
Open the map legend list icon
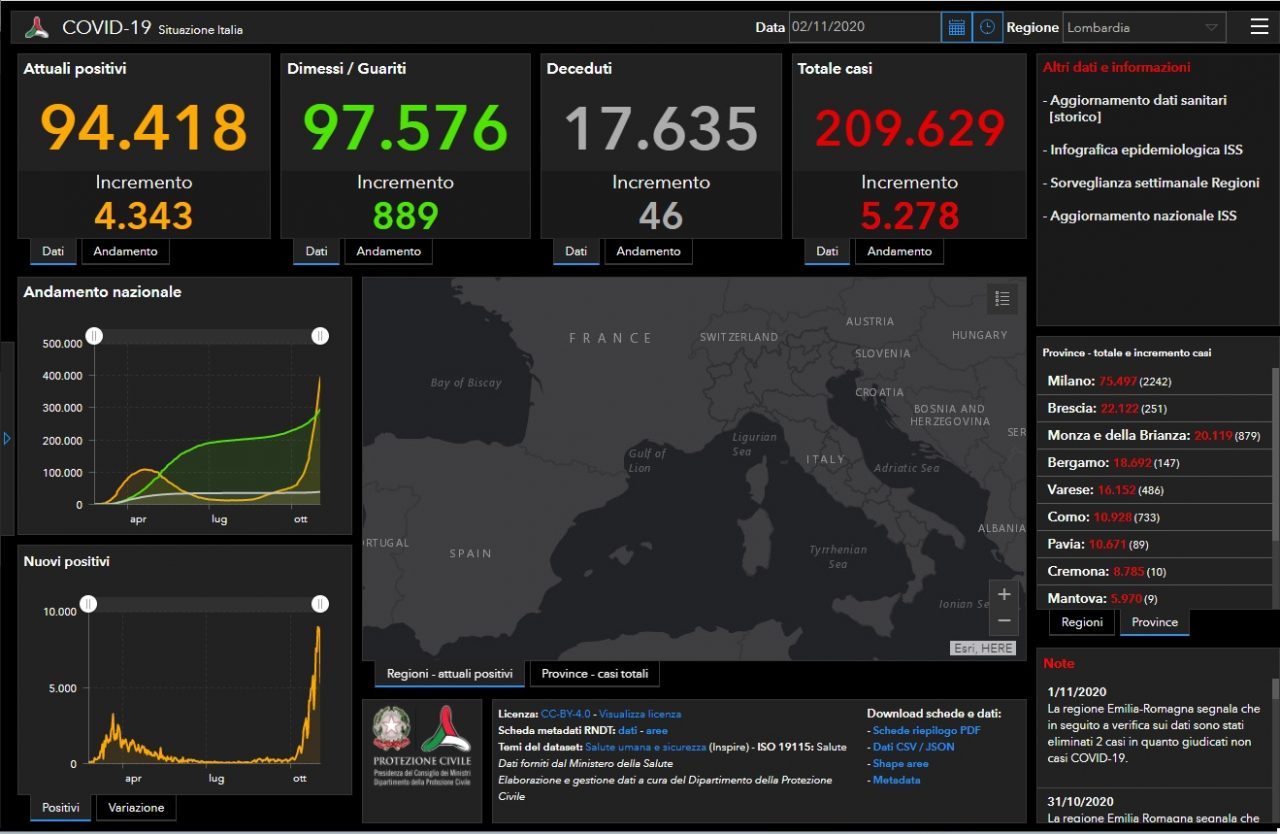(1003, 298)
